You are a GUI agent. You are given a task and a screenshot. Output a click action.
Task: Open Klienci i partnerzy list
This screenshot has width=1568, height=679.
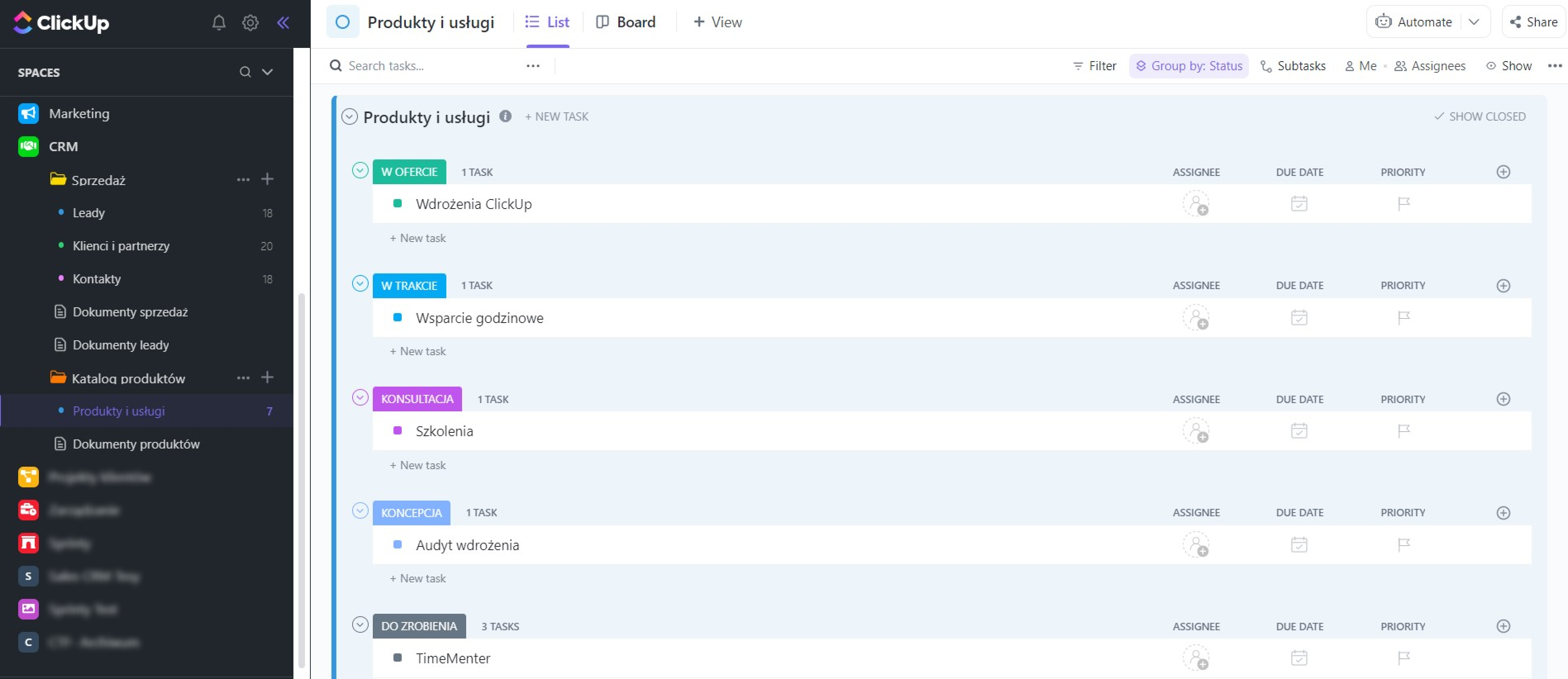pos(121,246)
